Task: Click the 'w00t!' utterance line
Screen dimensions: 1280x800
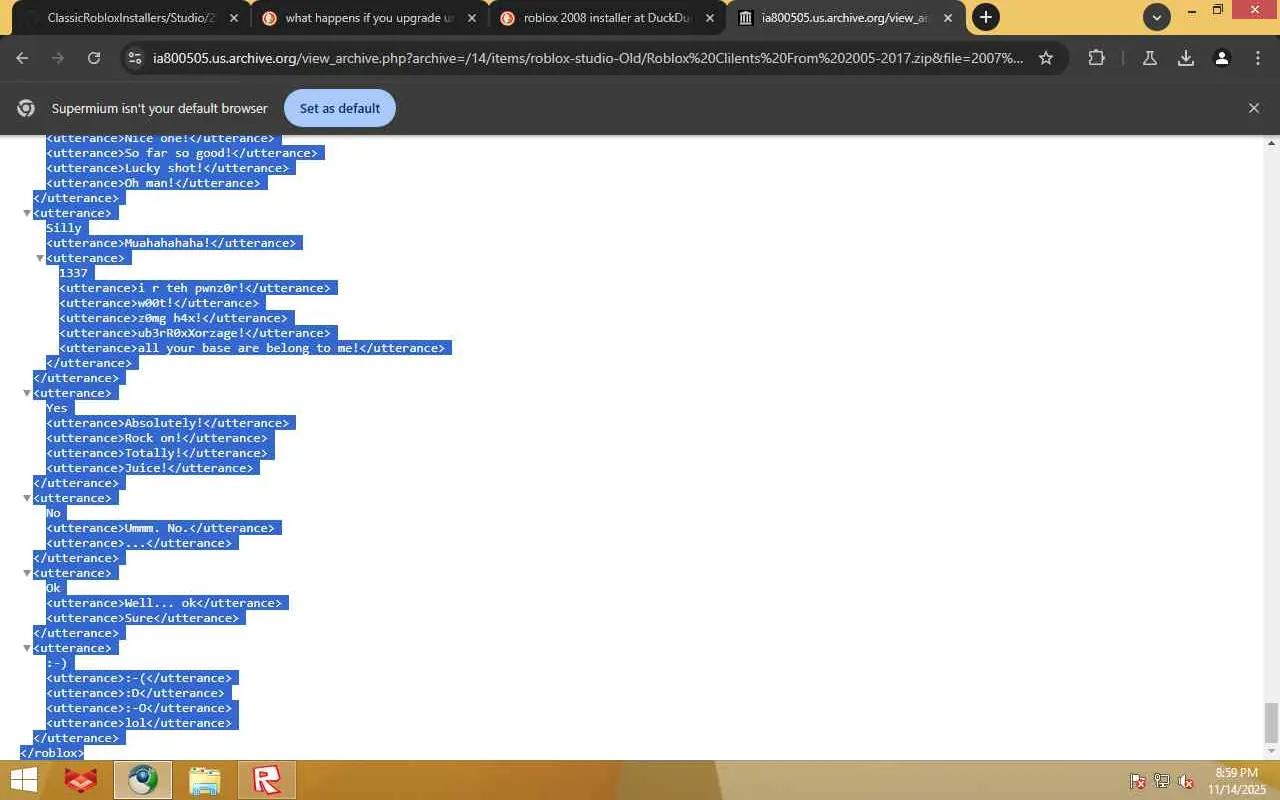Action: [159, 303]
